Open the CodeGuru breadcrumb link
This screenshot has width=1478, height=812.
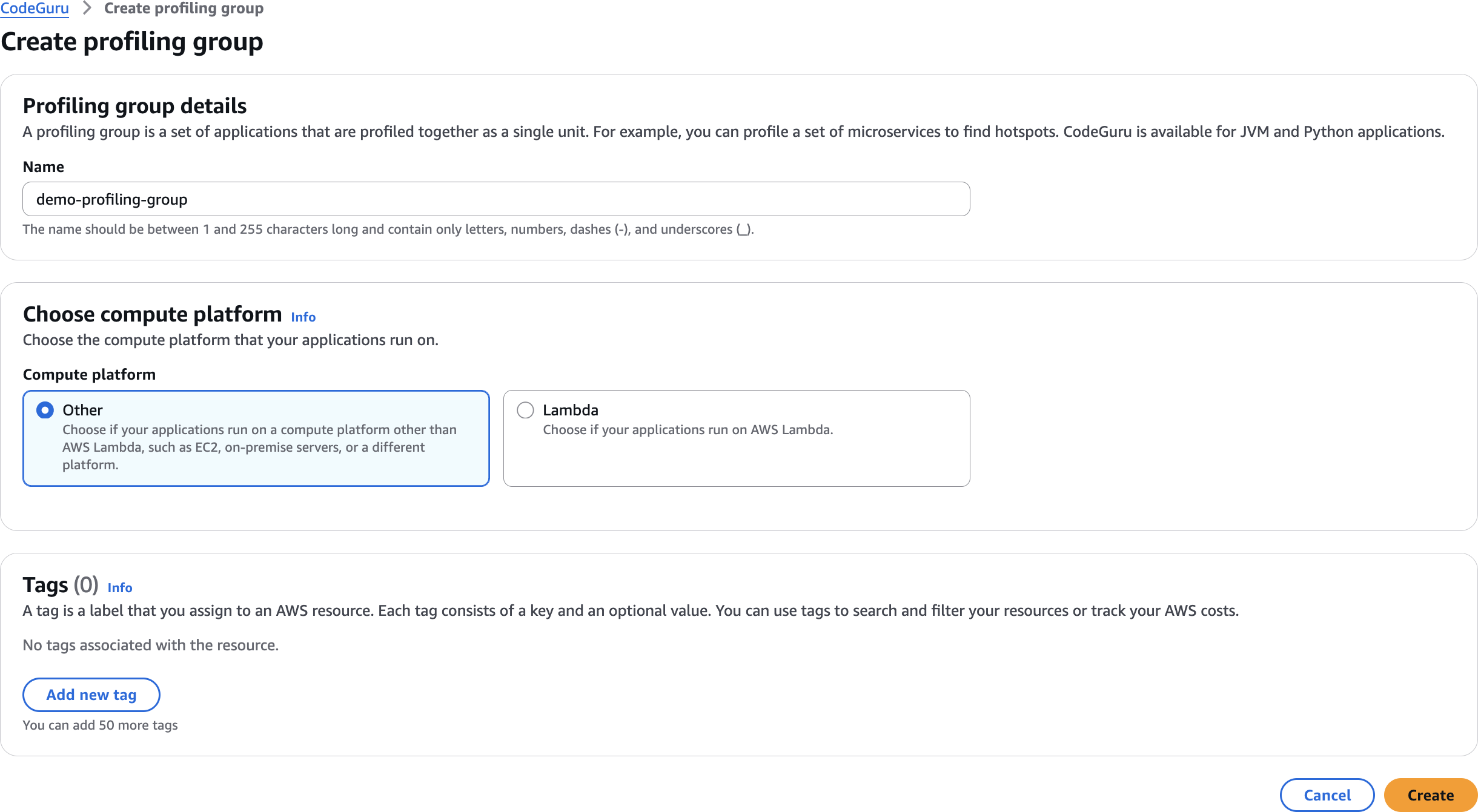point(35,8)
